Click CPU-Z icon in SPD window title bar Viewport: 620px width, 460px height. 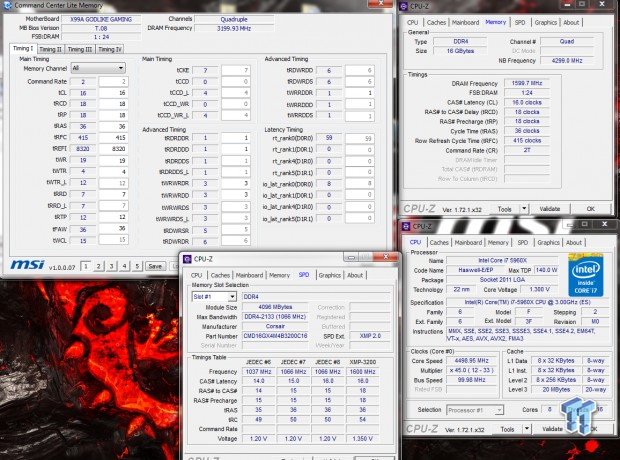click(187, 259)
